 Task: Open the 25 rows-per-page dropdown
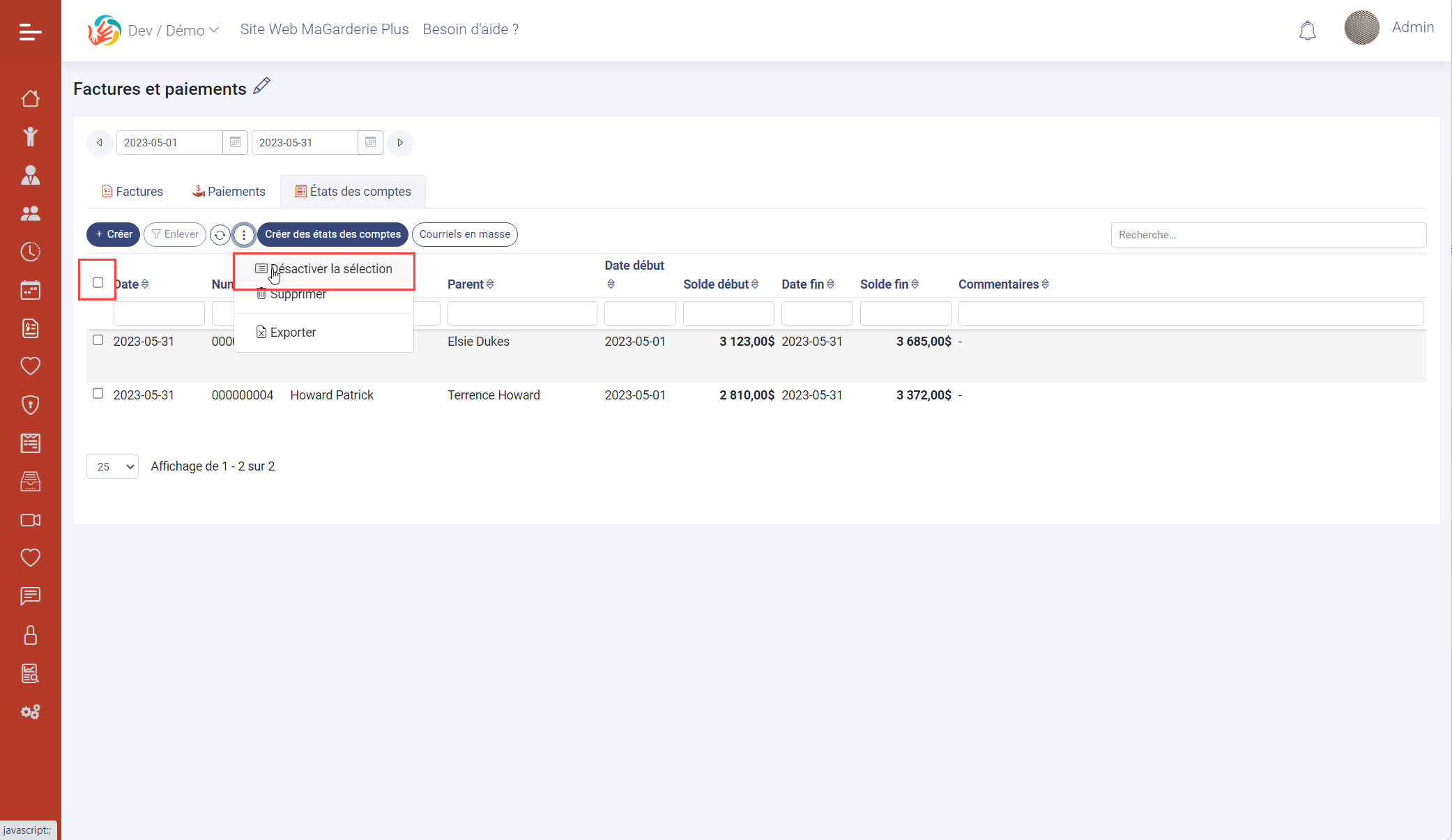coord(112,466)
